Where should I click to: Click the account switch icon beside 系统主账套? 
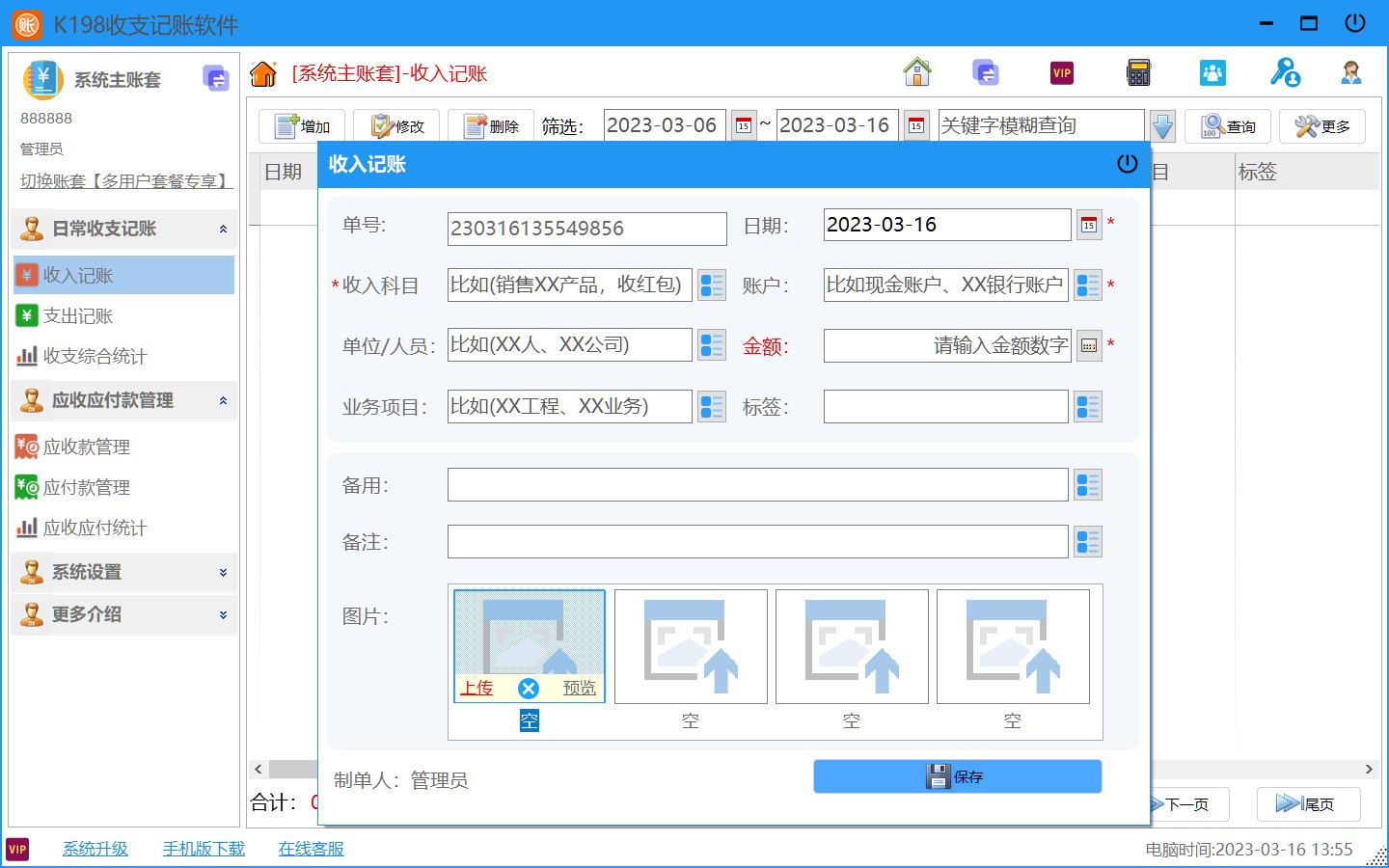click(x=215, y=78)
